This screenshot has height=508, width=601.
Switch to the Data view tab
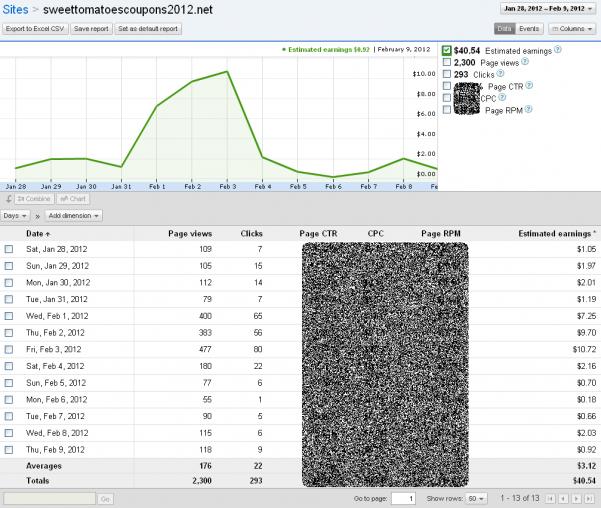[504, 29]
